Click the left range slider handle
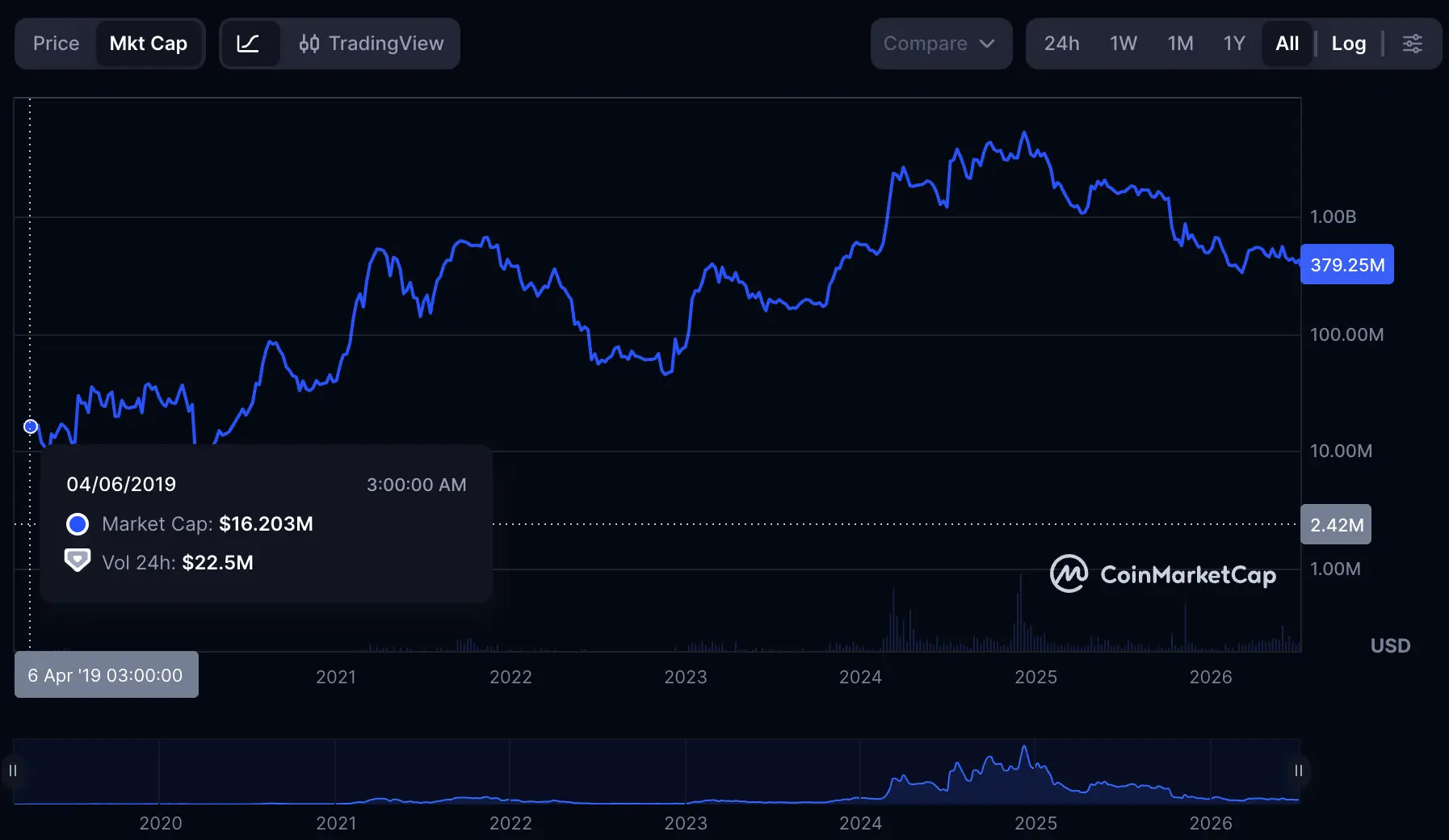This screenshot has height=840, width=1449. tap(13, 771)
